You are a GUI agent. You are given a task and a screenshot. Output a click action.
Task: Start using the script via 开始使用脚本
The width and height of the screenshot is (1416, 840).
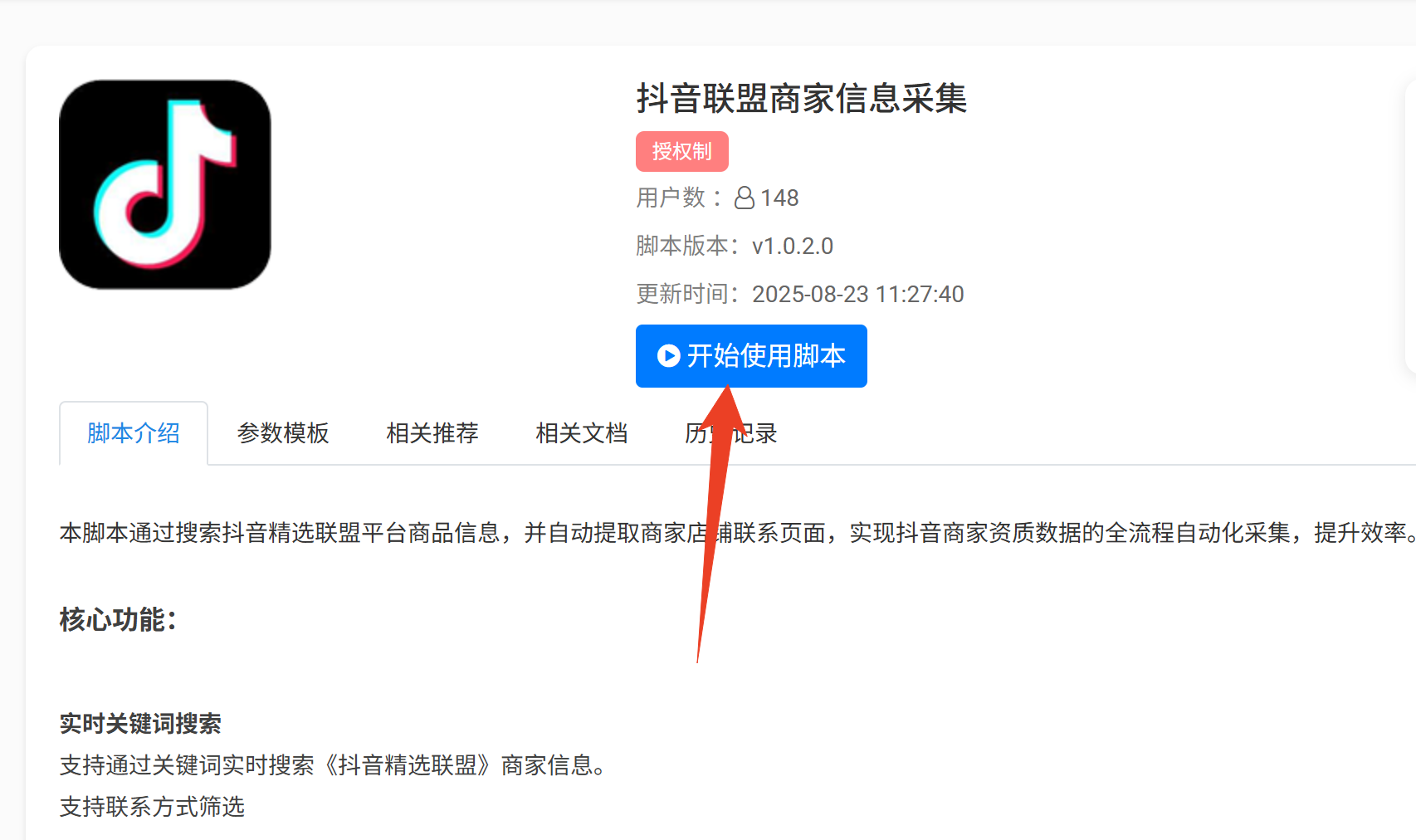tap(751, 356)
